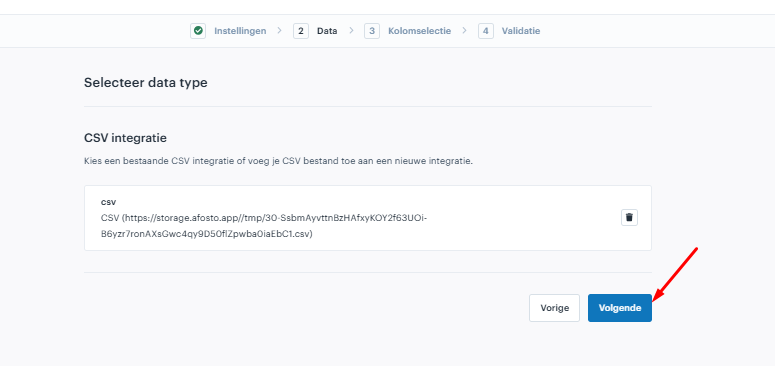775x366 pixels.
Task: Select the csv integration card
Action: point(368,218)
